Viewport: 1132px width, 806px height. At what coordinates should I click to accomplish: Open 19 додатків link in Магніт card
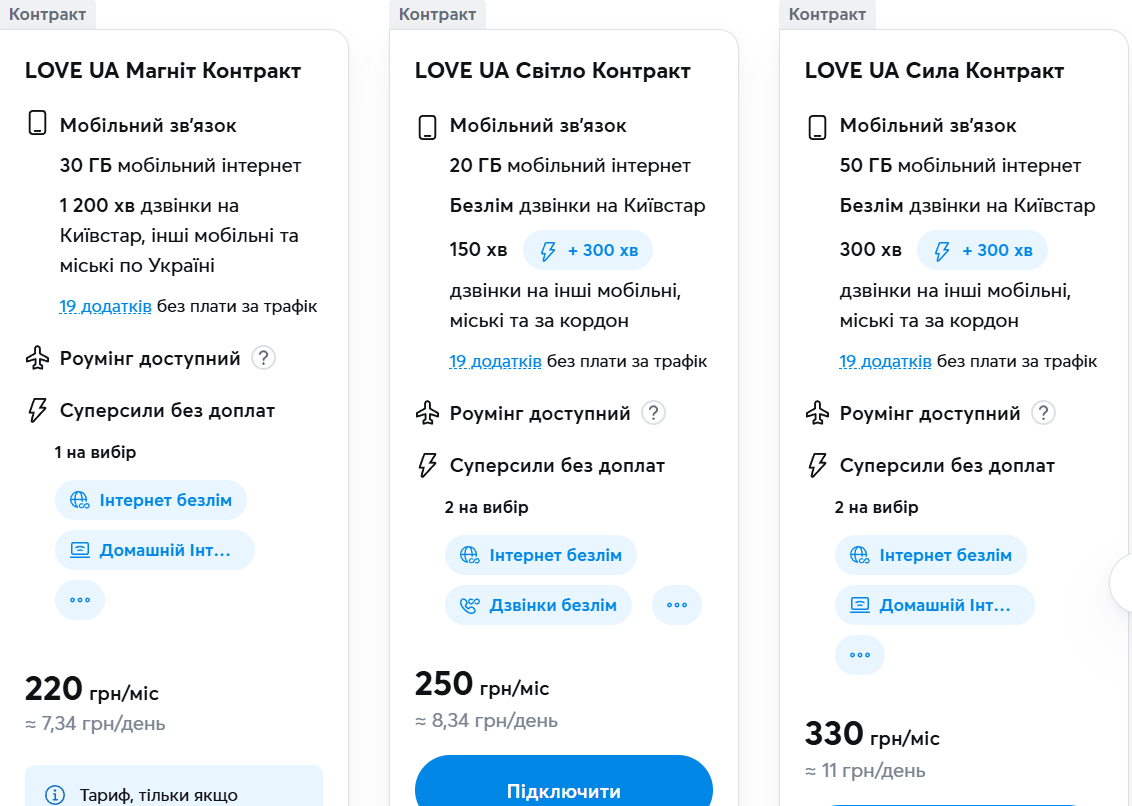105,306
